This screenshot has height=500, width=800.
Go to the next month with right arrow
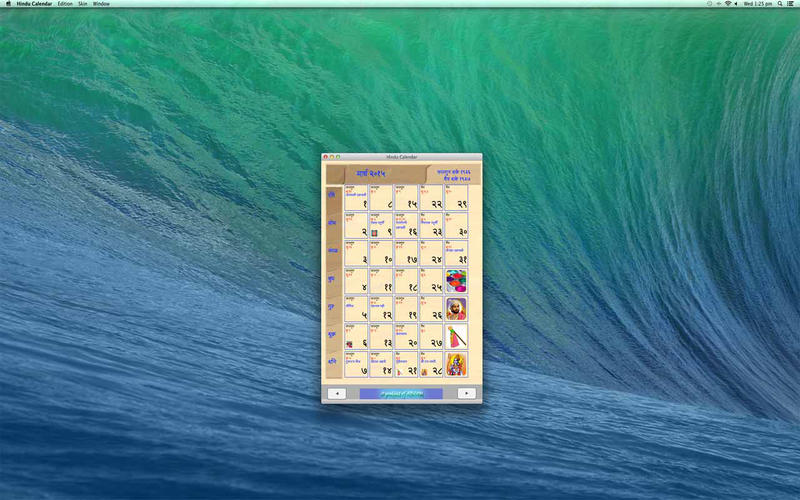[466, 393]
